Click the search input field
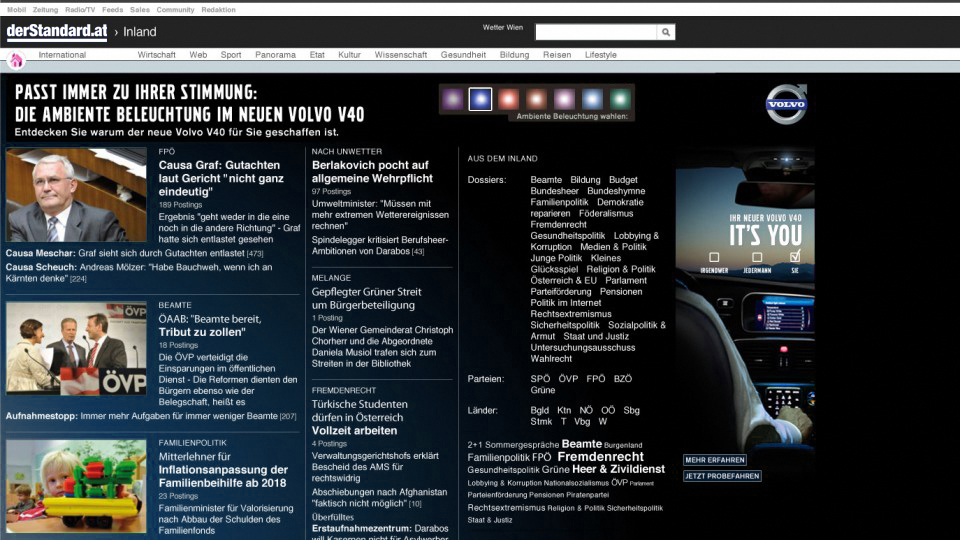The image size is (960, 540). 596,33
